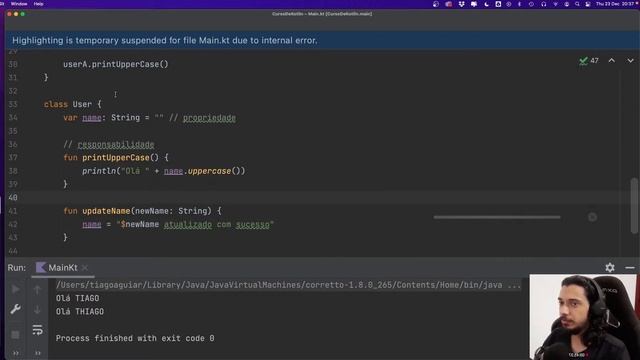Rerun MainKt with the green play icon
640x360 pixels.
click(x=16, y=289)
